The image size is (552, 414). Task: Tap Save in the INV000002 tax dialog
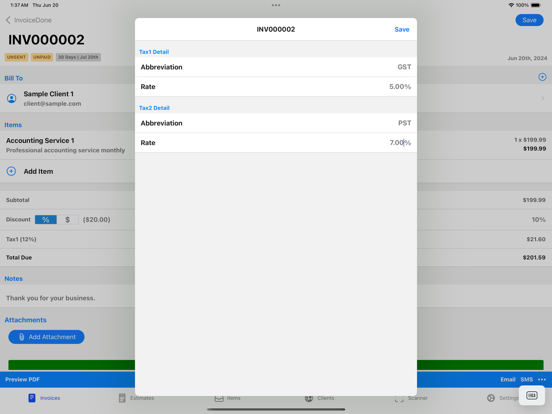[x=402, y=30]
